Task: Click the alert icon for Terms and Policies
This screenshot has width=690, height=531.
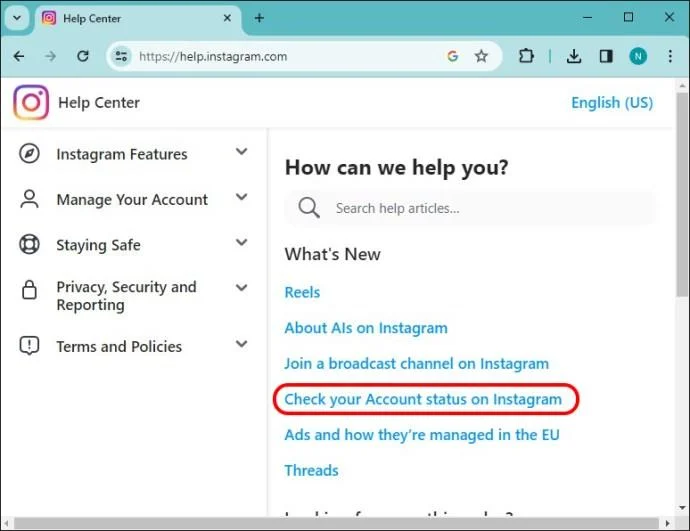Action: (x=29, y=345)
